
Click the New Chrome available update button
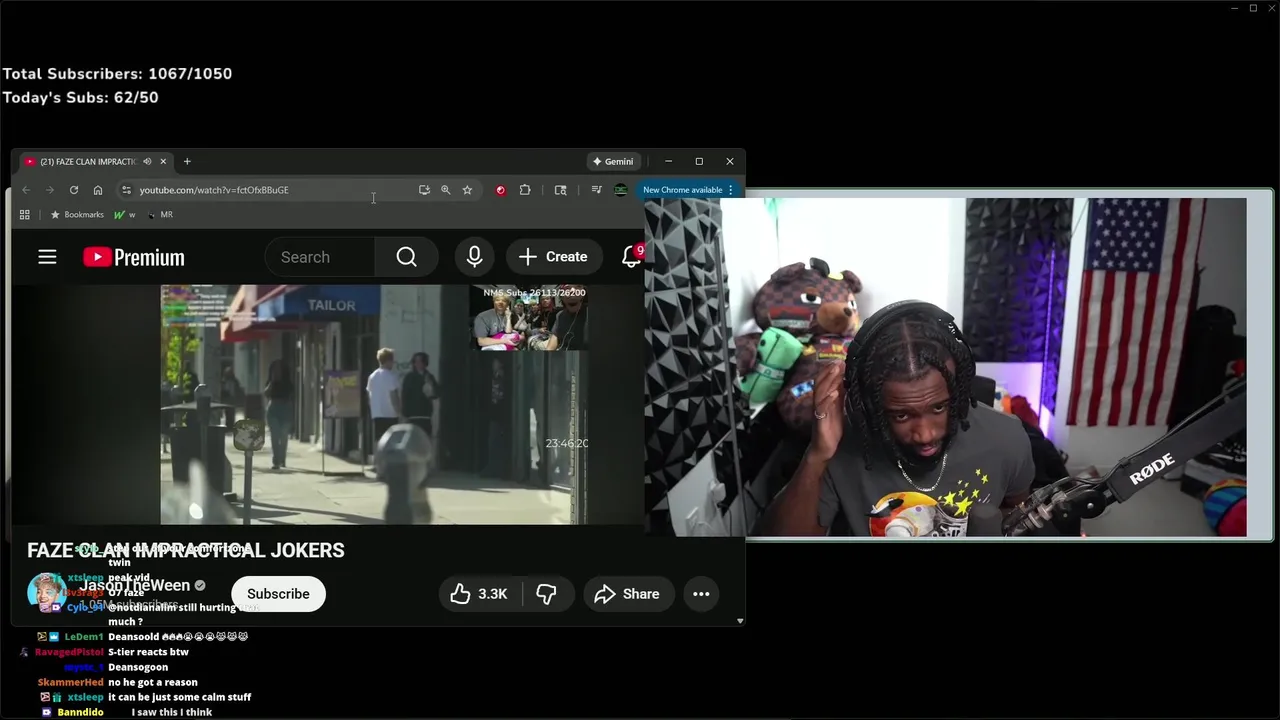688,190
